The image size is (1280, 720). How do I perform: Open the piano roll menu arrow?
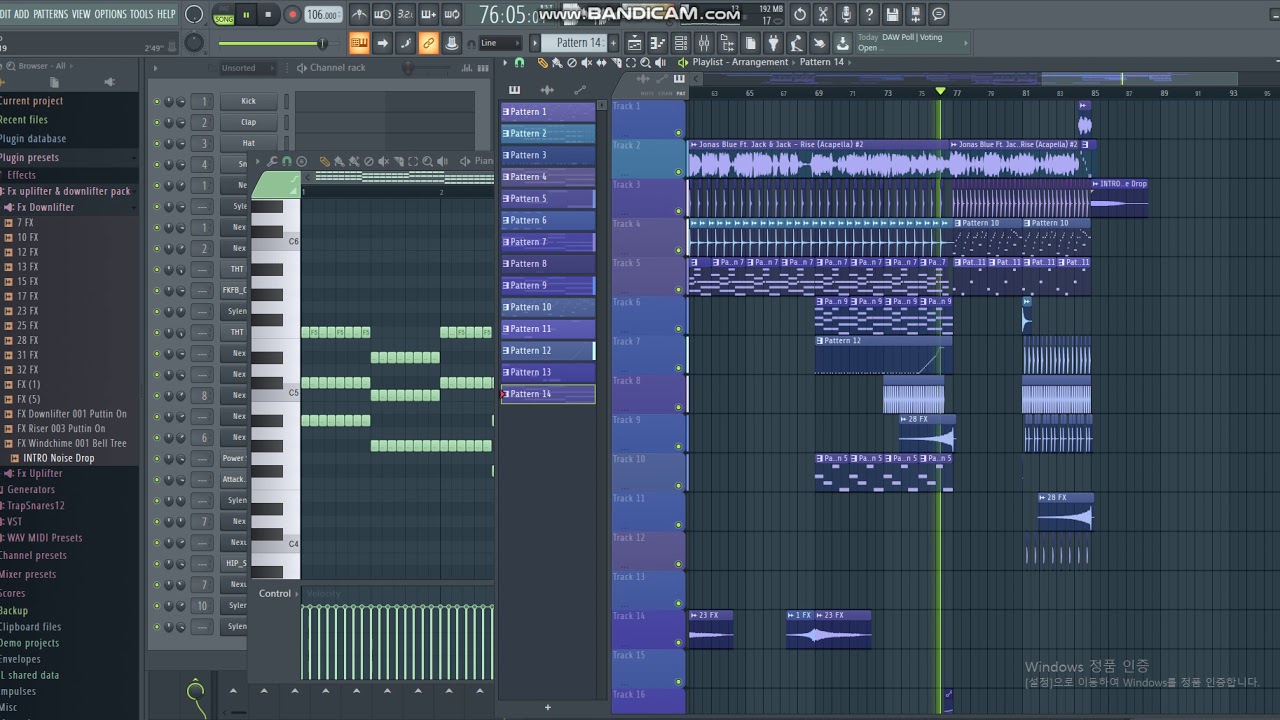click(x=258, y=162)
